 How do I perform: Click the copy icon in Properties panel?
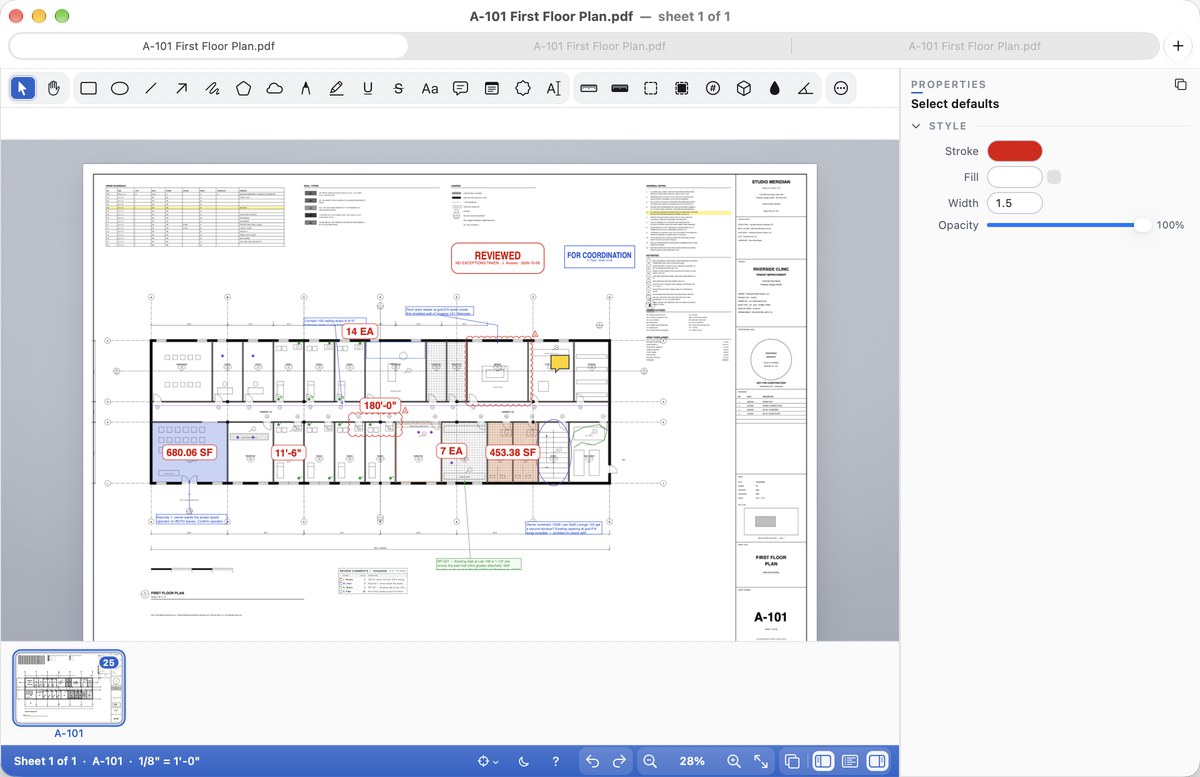[1179, 85]
